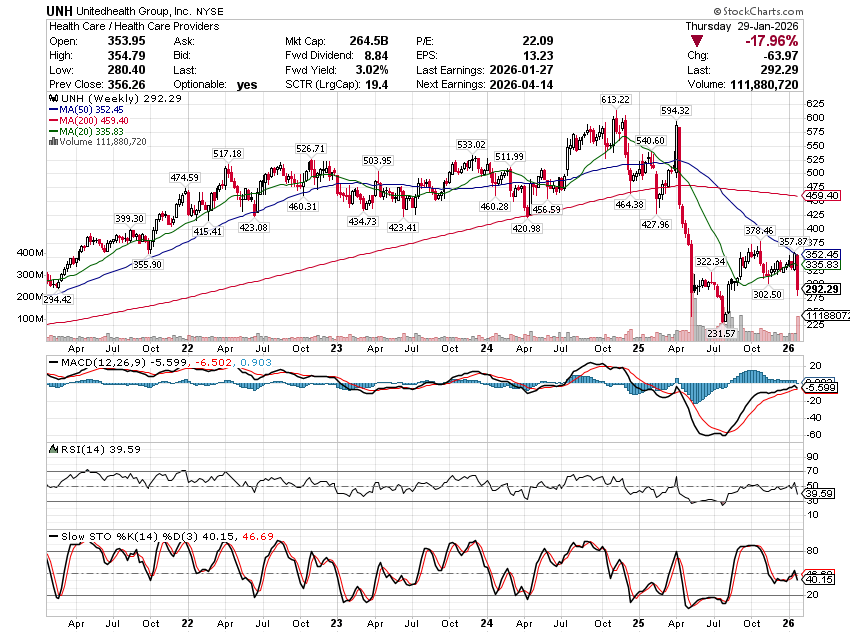The width and height of the screenshot is (850, 633).
Task: Click the Volume 111,880,720 legend text
Action: point(102,142)
